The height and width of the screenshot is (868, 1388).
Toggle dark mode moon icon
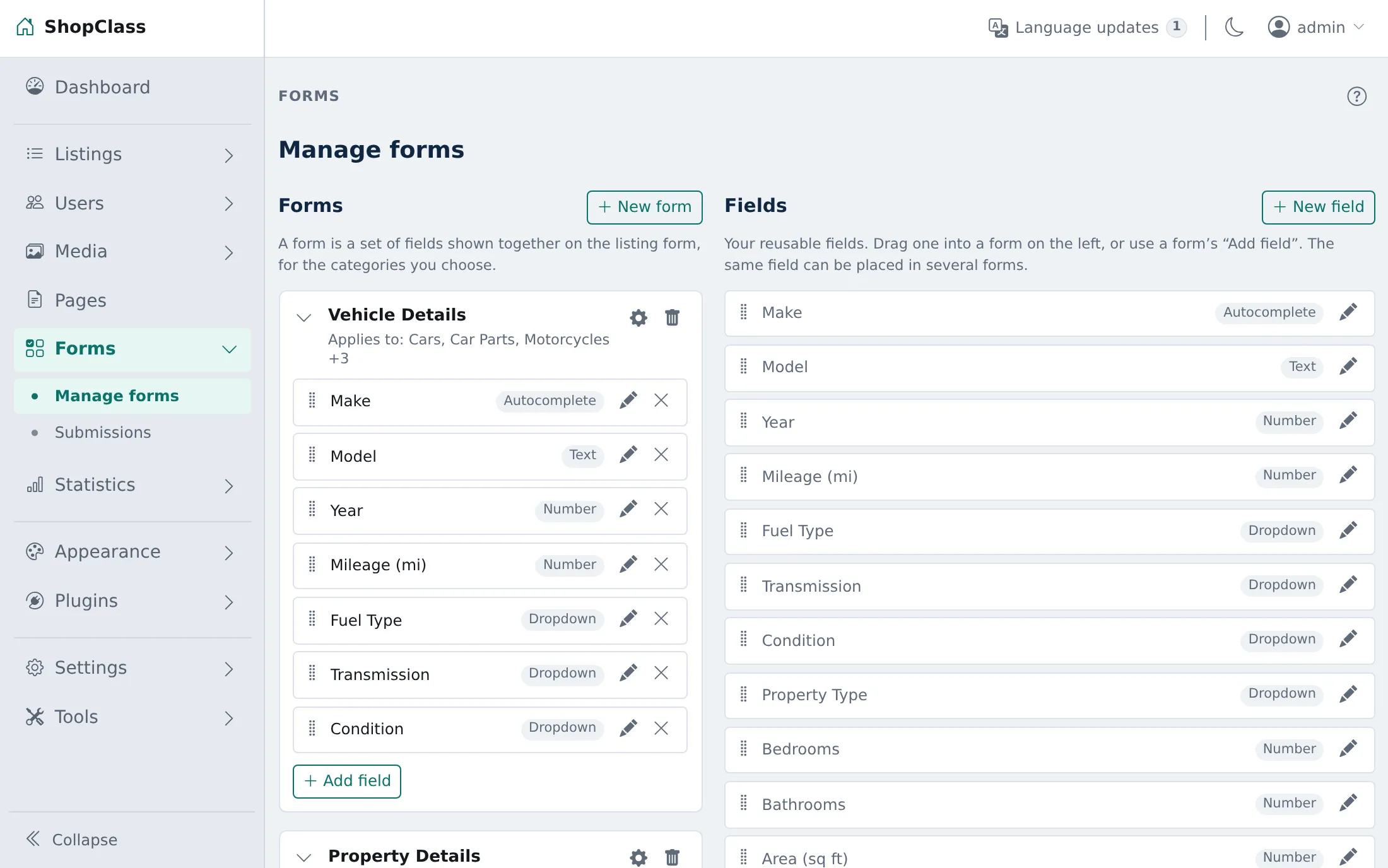1234,27
